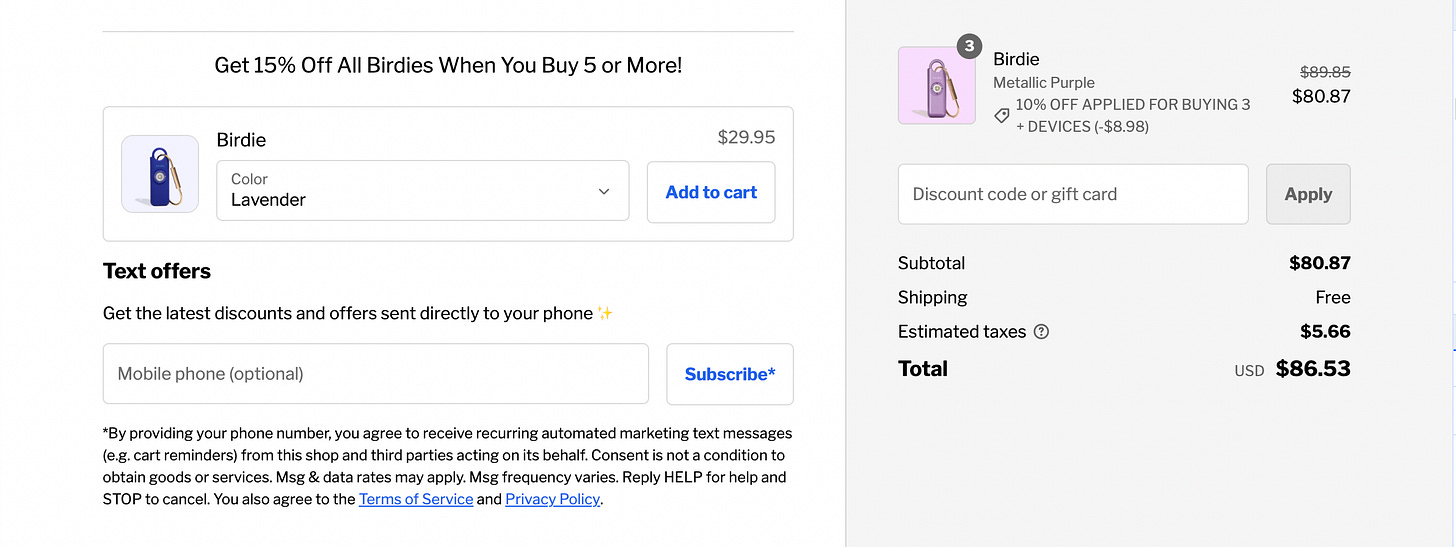Click the $29.95 upsell price
The width and height of the screenshot is (1456, 547).
pos(746,138)
